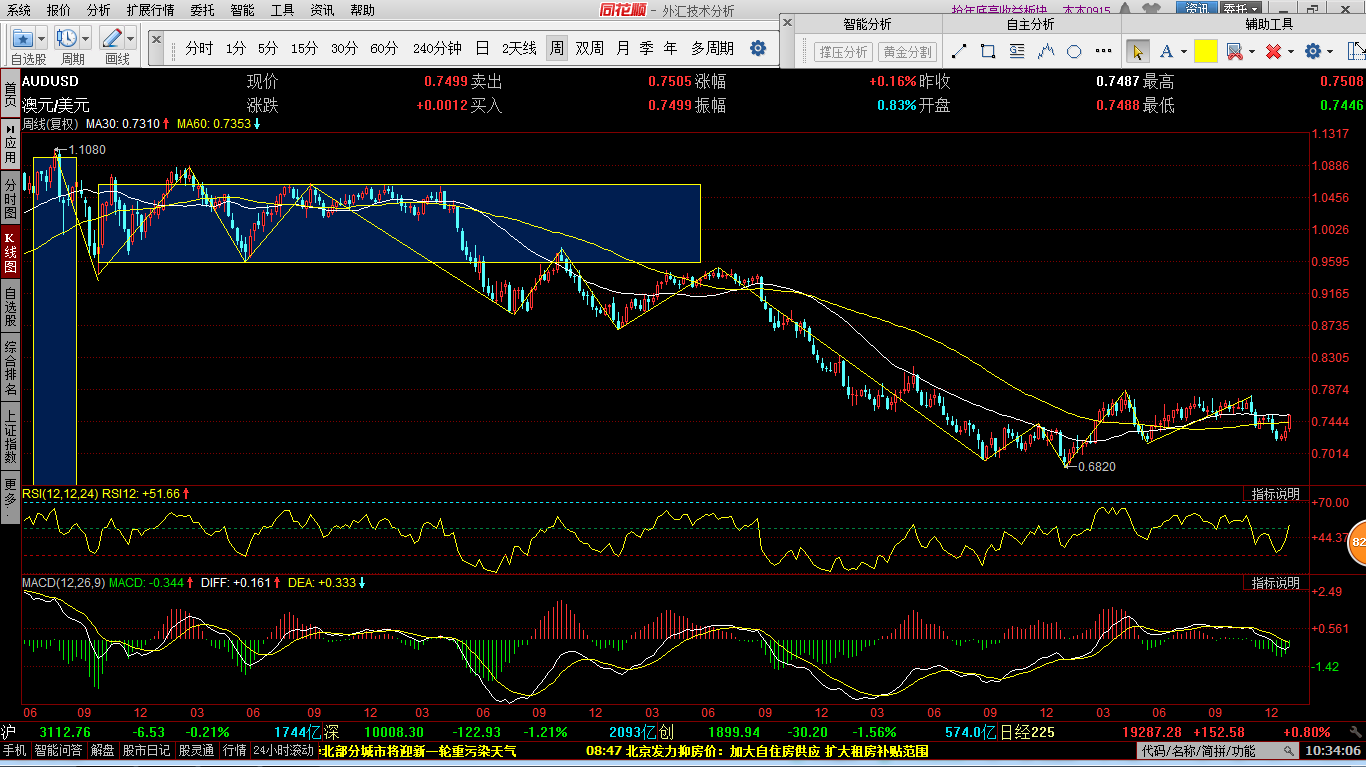The width and height of the screenshot is (1366, 767).
Task: Expand the red X delete dropdown
Action: click(x=1290, y=52)
